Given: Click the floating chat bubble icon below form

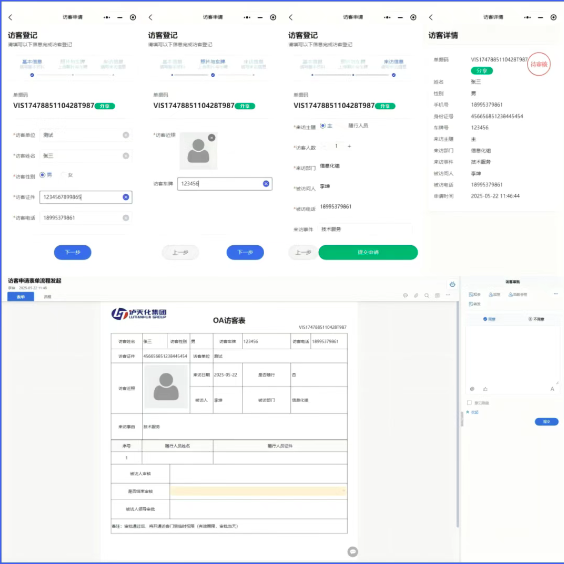Looking at the screenshot, I should 353,551.
